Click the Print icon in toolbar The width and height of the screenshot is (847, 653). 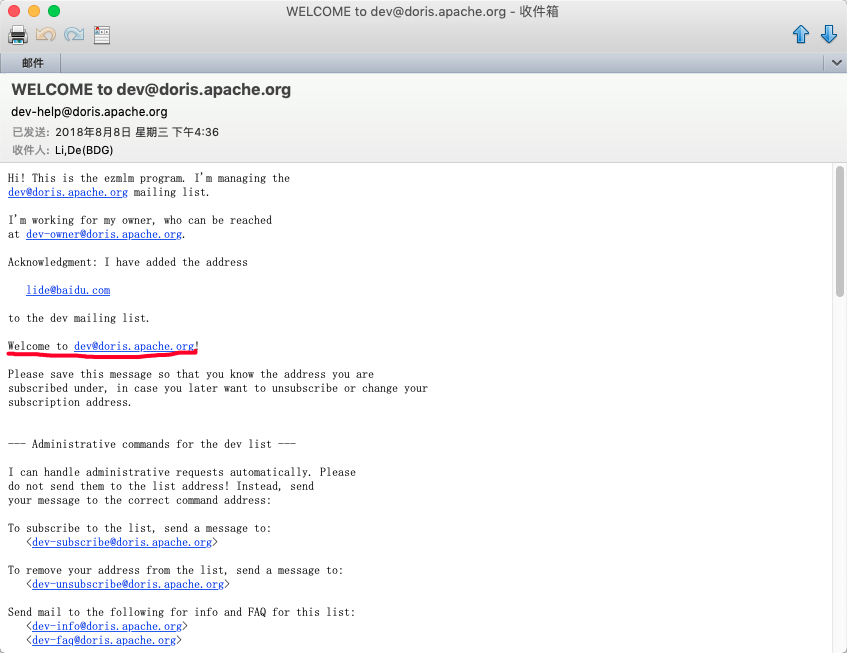point(18,35)
